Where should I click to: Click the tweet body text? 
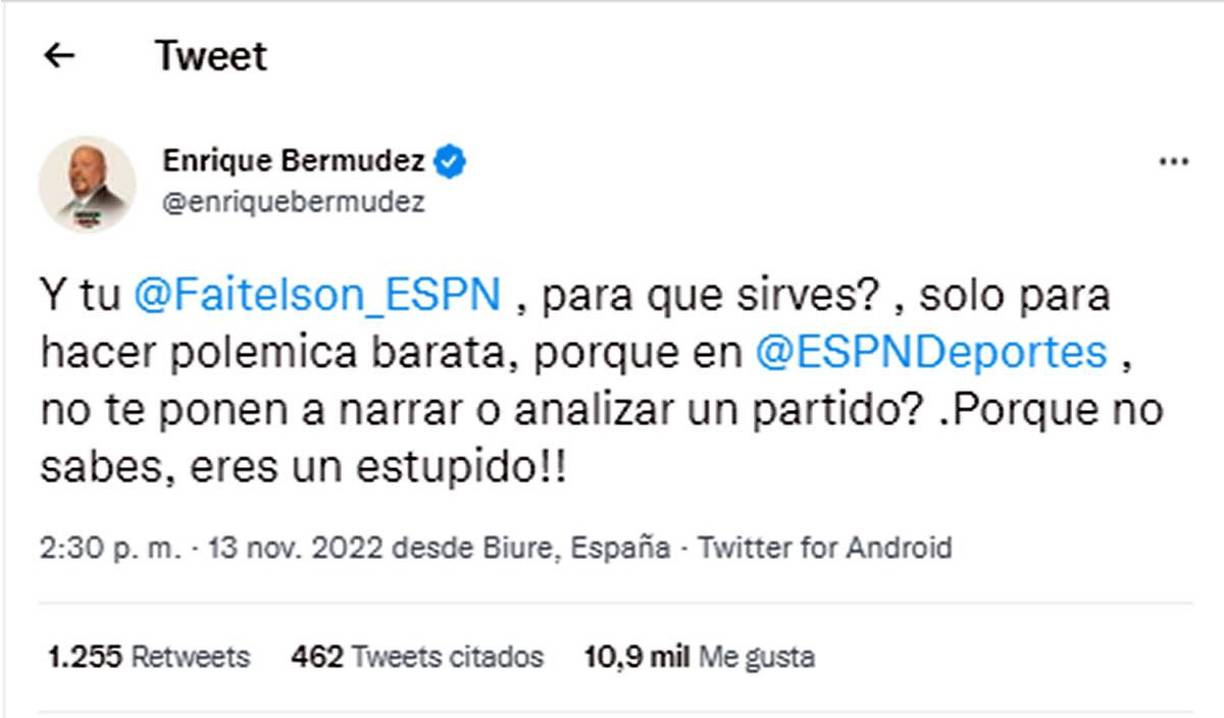point(600,380)
